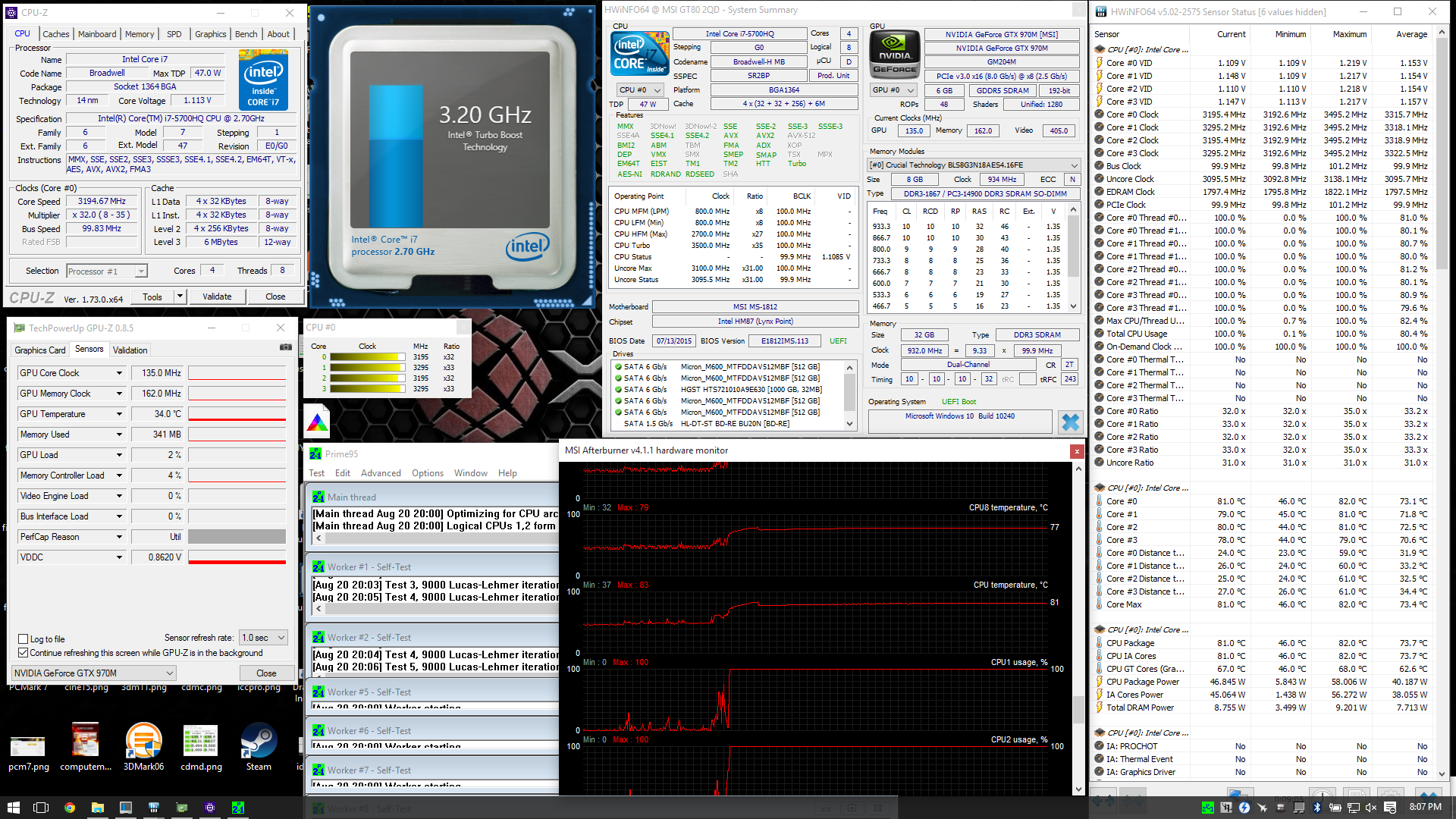This screenshot has width=1456, height=819.
Task: Click the Tools button in CPU-Z
Action: (x=152, y=297)
